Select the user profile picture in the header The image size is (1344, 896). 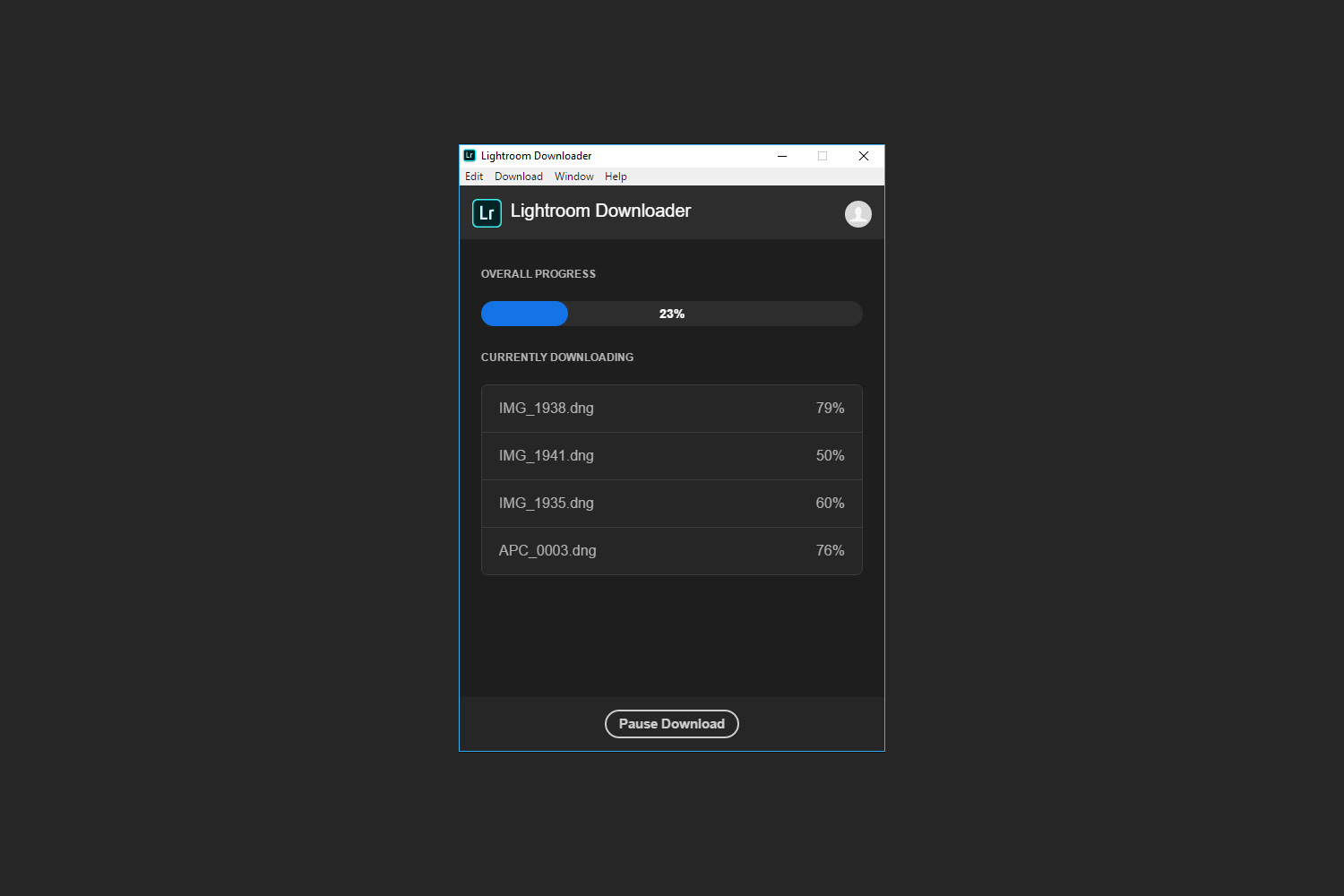857,214
